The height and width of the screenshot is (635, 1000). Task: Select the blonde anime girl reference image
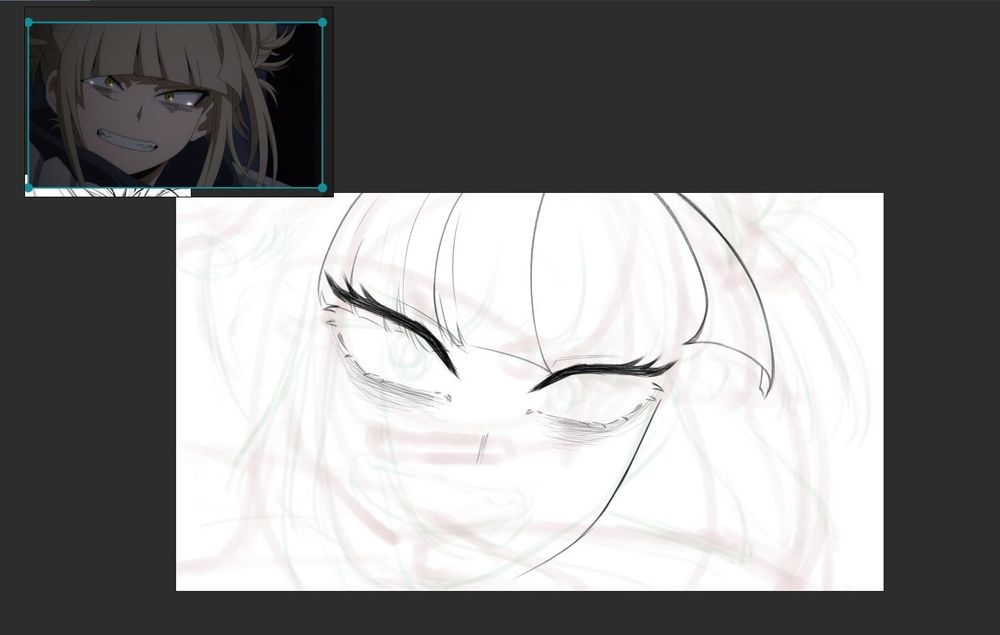(175, 105)
